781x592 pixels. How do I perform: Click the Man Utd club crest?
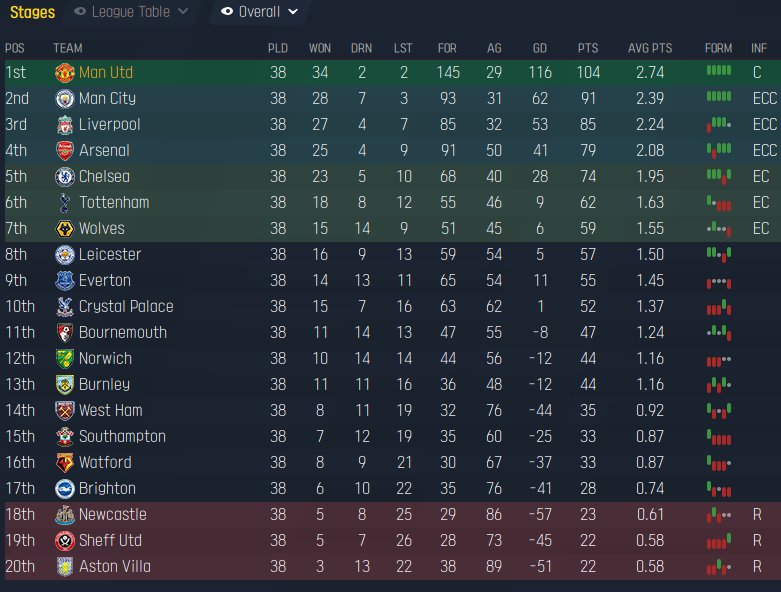[64, 73]
